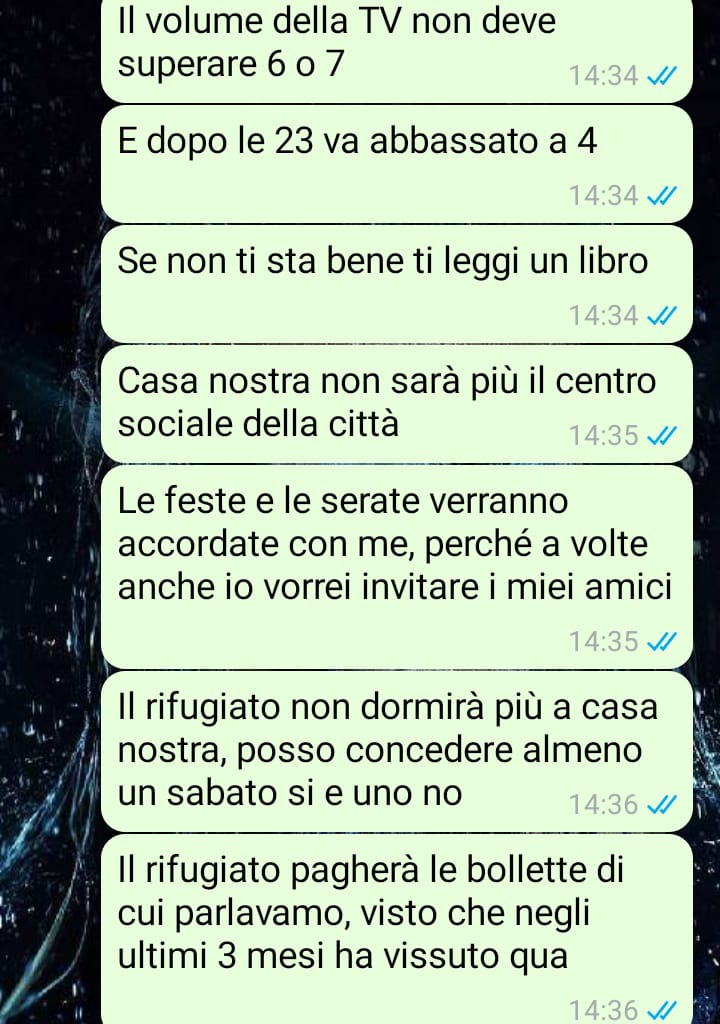The width and height of the screenshot is (720, 1024).
Task: Click the double check on 'Casa nostra' message
Action: point(661,436)
